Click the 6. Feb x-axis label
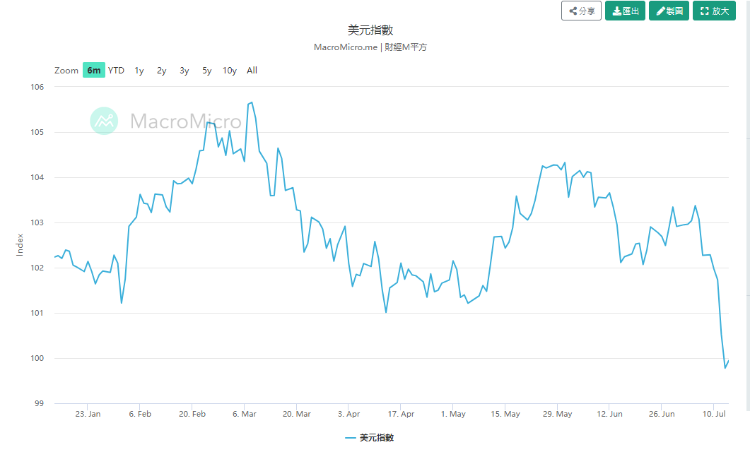750x452 pixels. point(140,414)
